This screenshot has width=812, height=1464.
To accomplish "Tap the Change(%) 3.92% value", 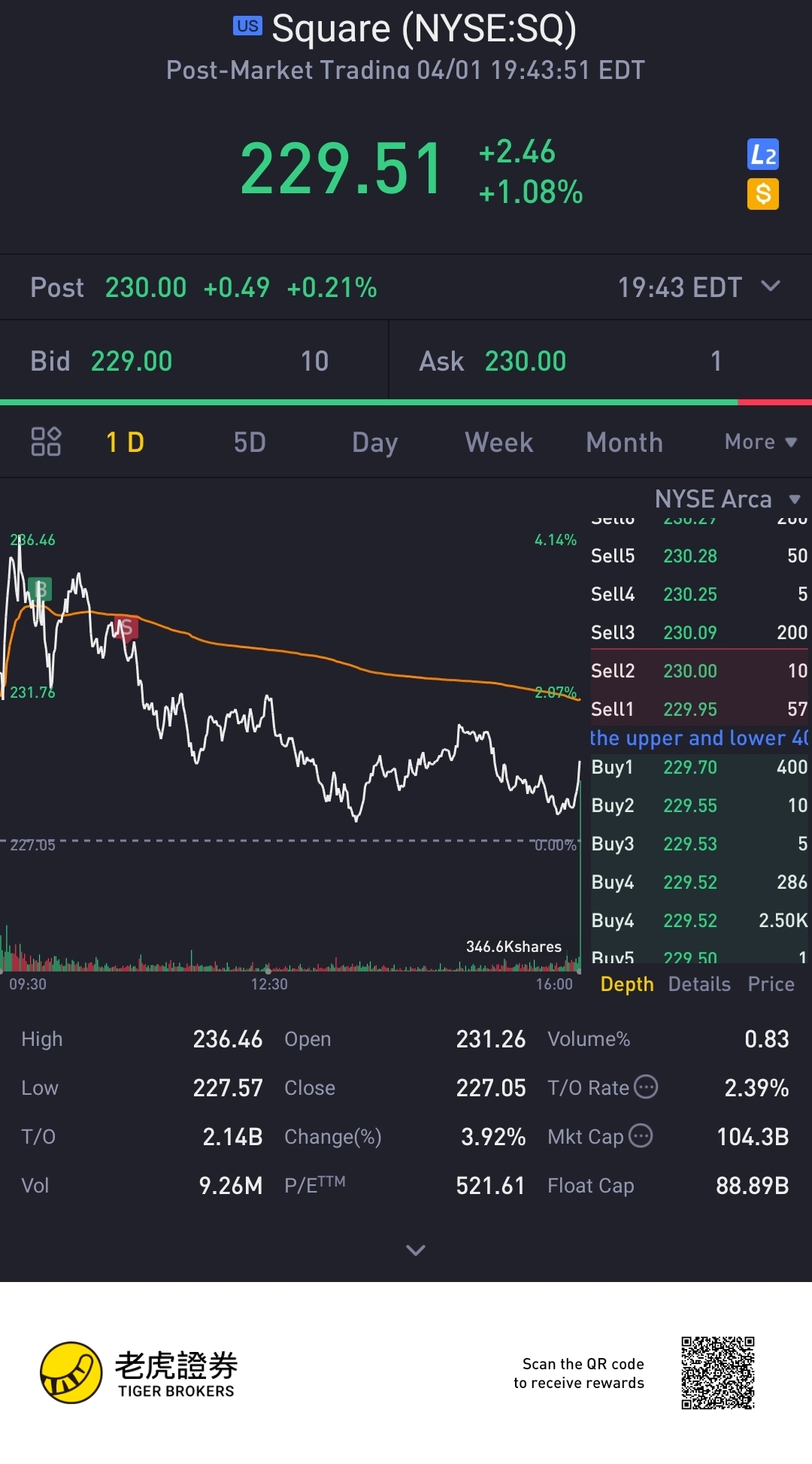I will coord(493,1137).
